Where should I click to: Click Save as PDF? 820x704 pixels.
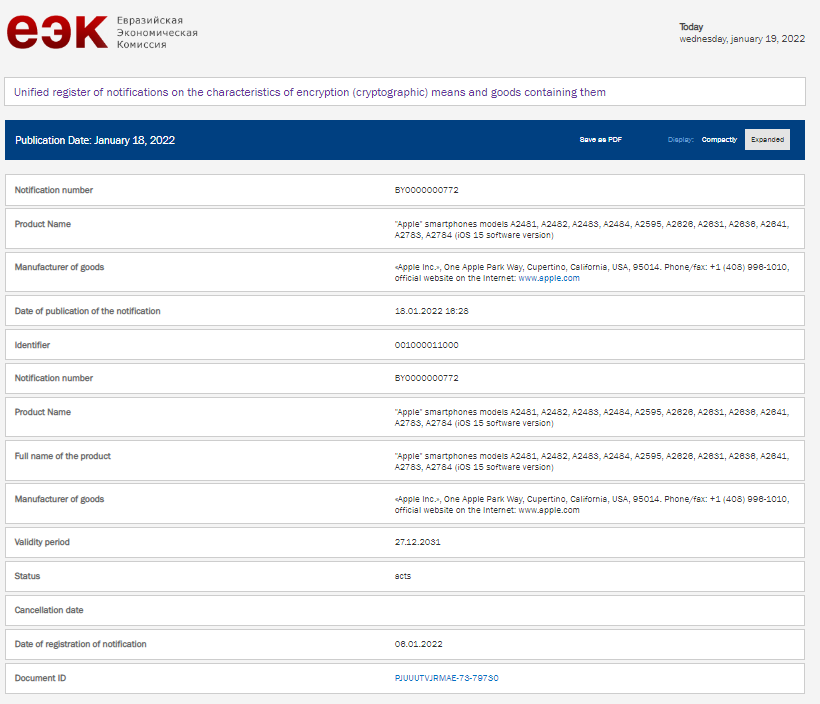(600, 140)
